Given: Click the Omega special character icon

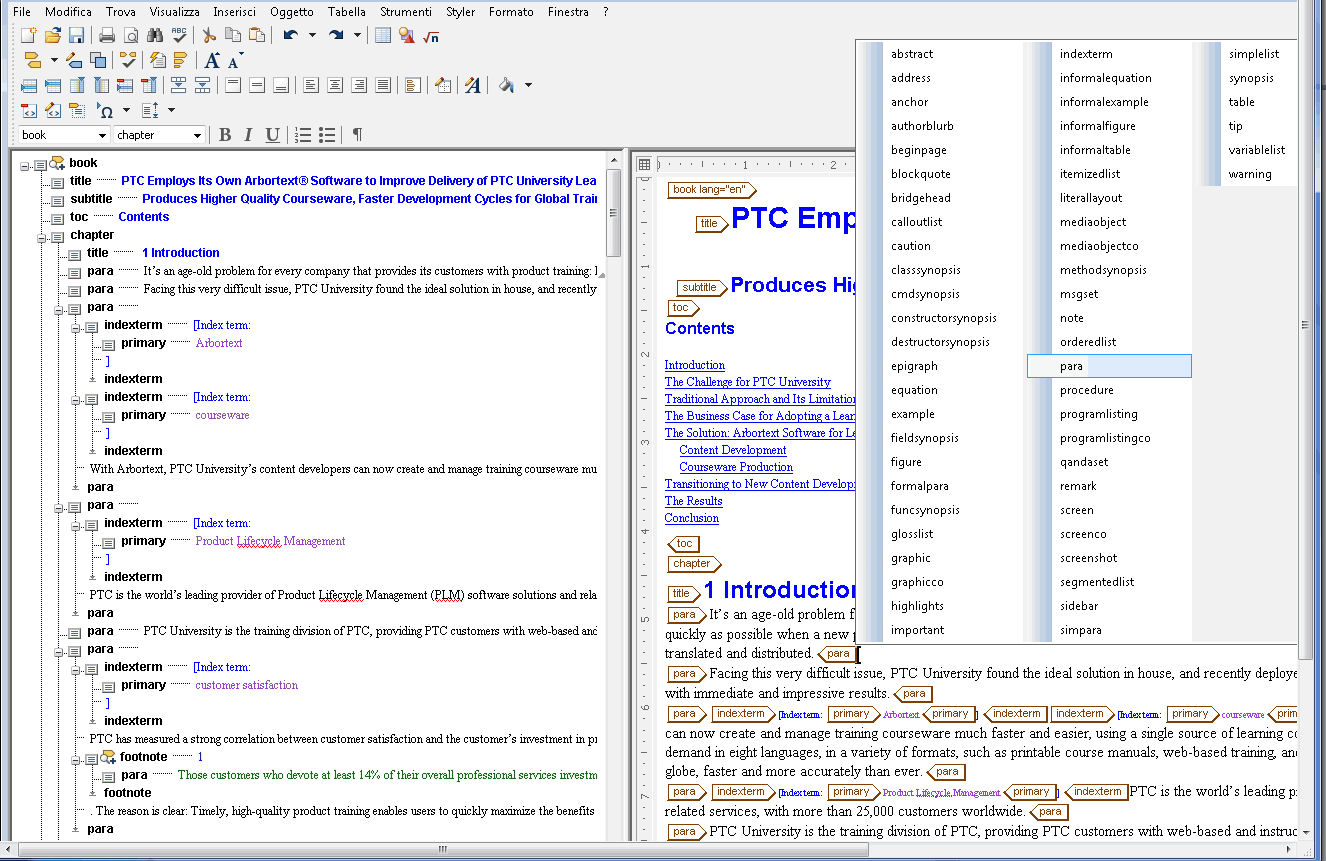Looking at the screenshot, I should click(106, 111).
